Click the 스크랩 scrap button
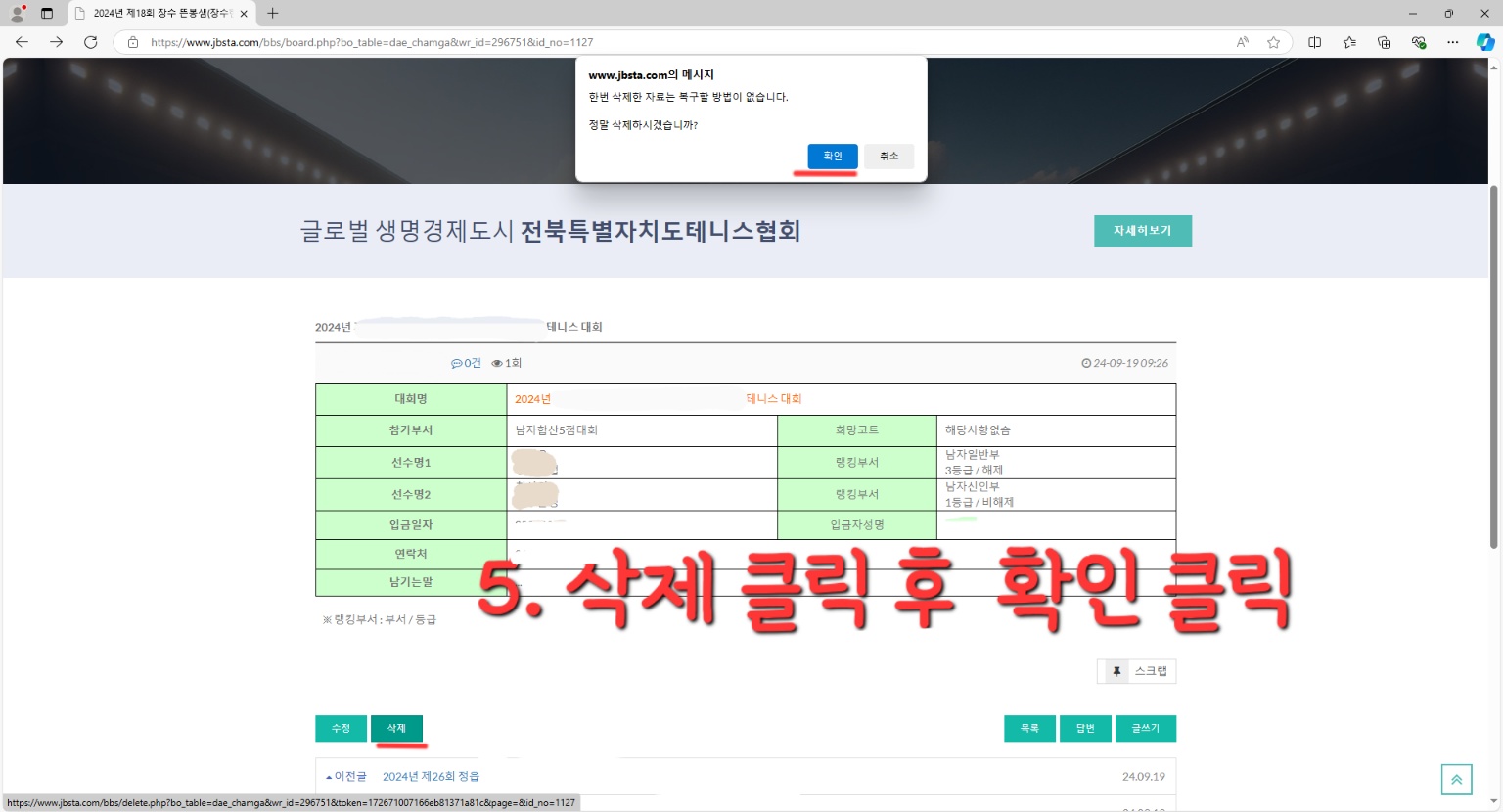 [1137, 671]
